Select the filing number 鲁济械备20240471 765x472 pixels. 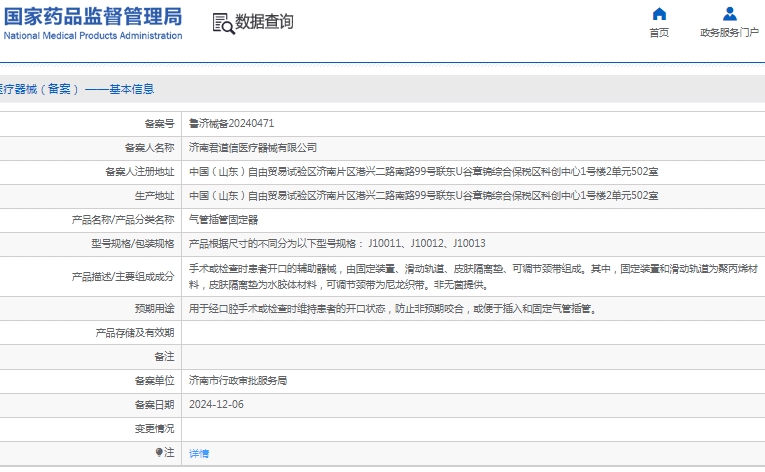(x=232, y=123)
